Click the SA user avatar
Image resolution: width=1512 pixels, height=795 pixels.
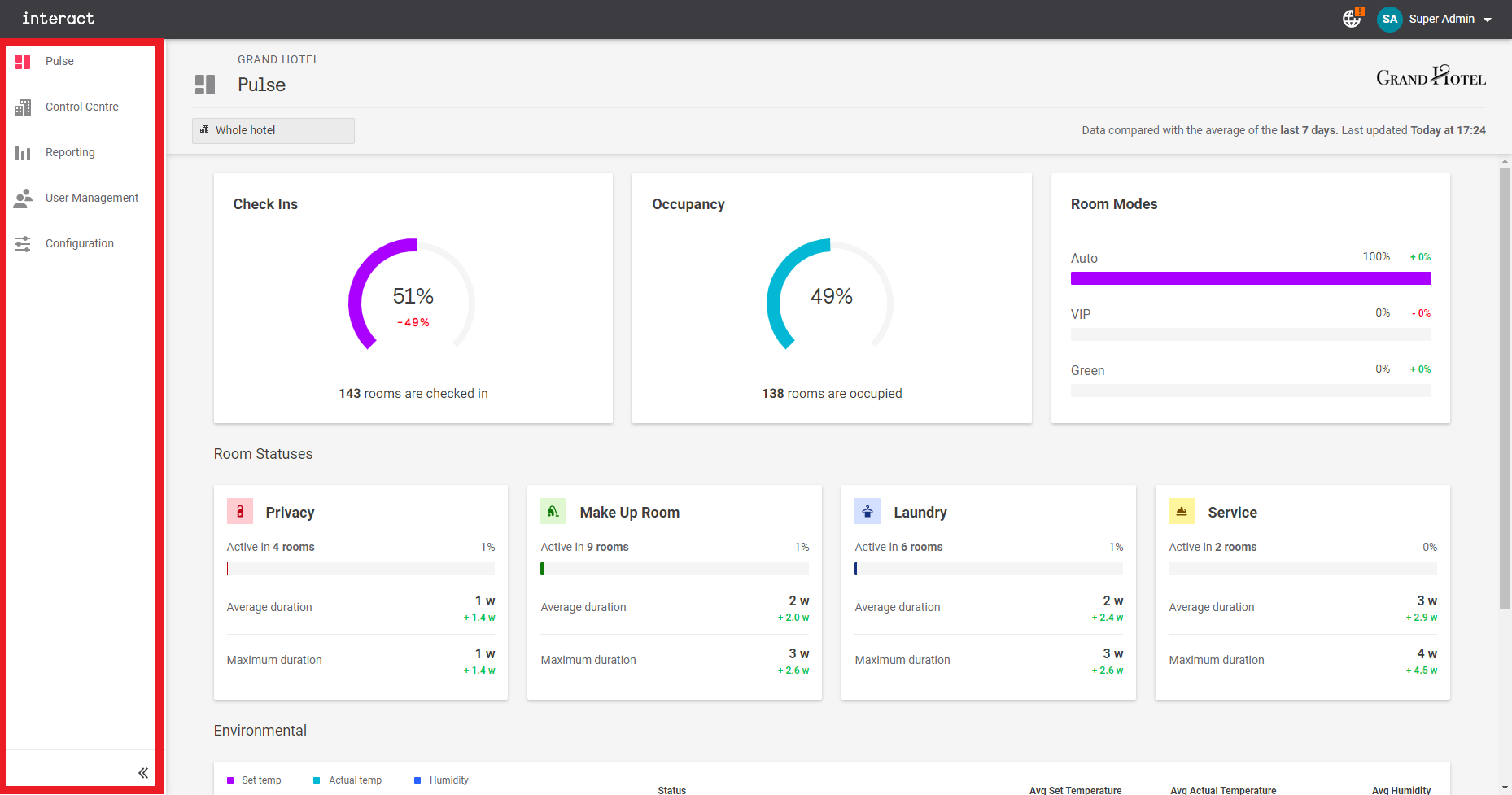(x=1389, y=19)
